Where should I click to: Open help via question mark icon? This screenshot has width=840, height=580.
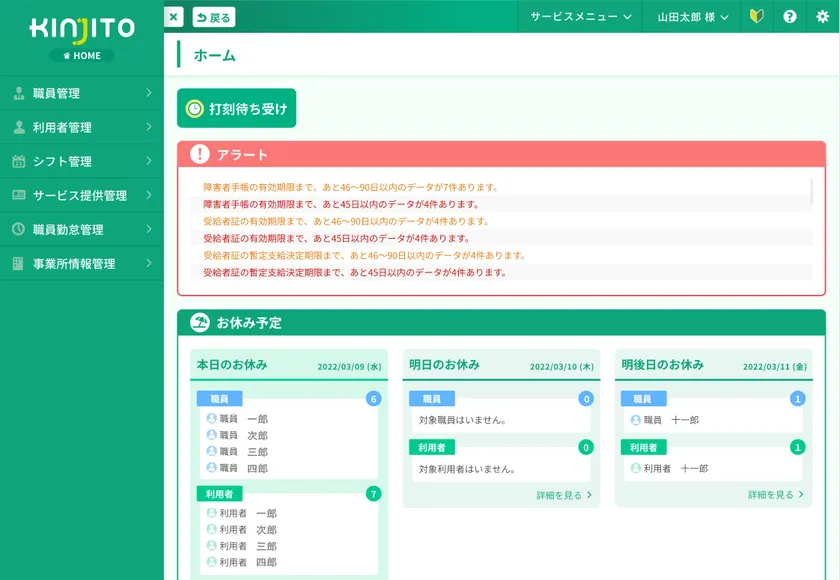click(x=790, y=17)
